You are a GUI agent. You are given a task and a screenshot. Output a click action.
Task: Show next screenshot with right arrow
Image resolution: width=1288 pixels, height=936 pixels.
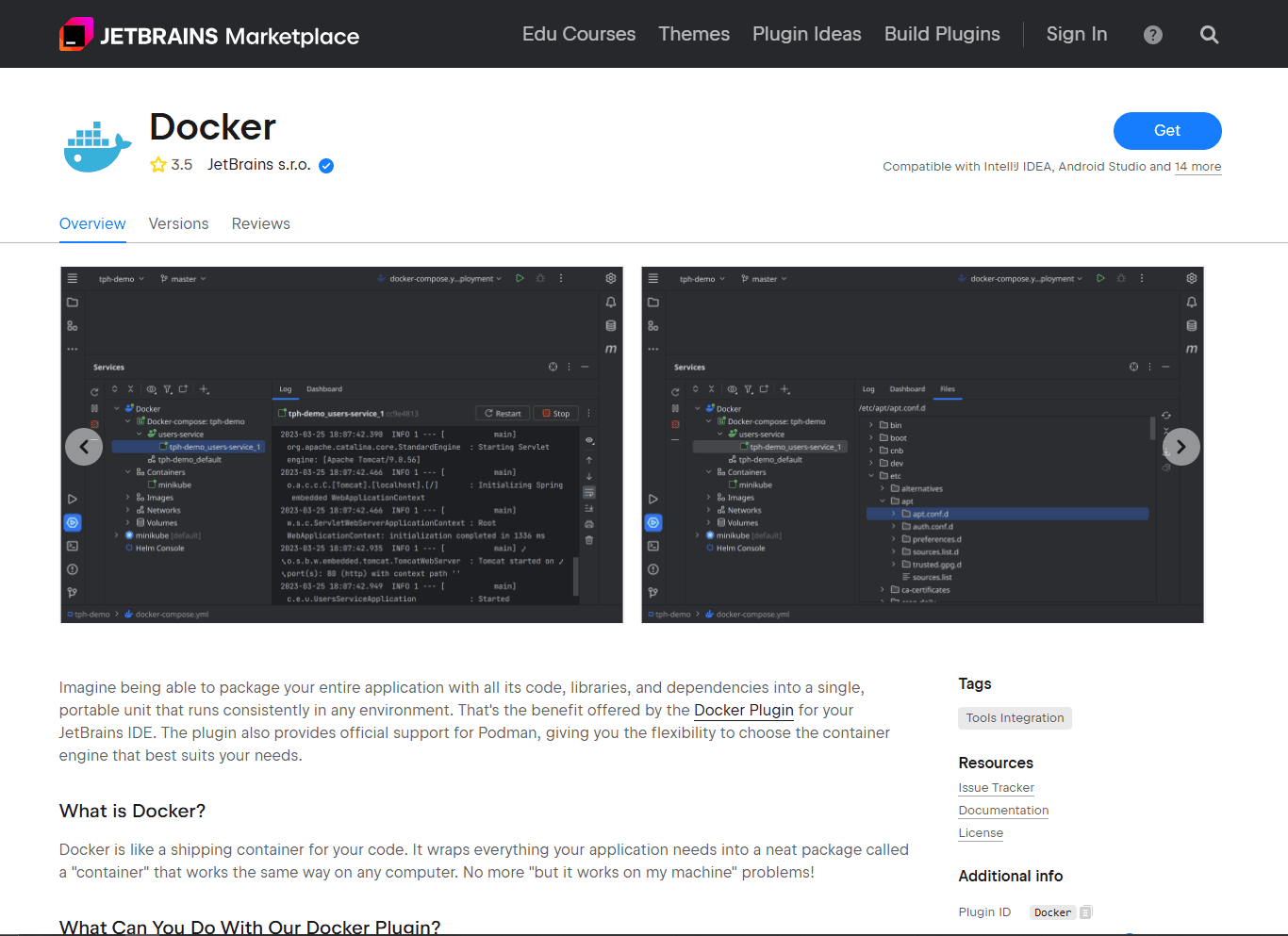coord(1181,447)
